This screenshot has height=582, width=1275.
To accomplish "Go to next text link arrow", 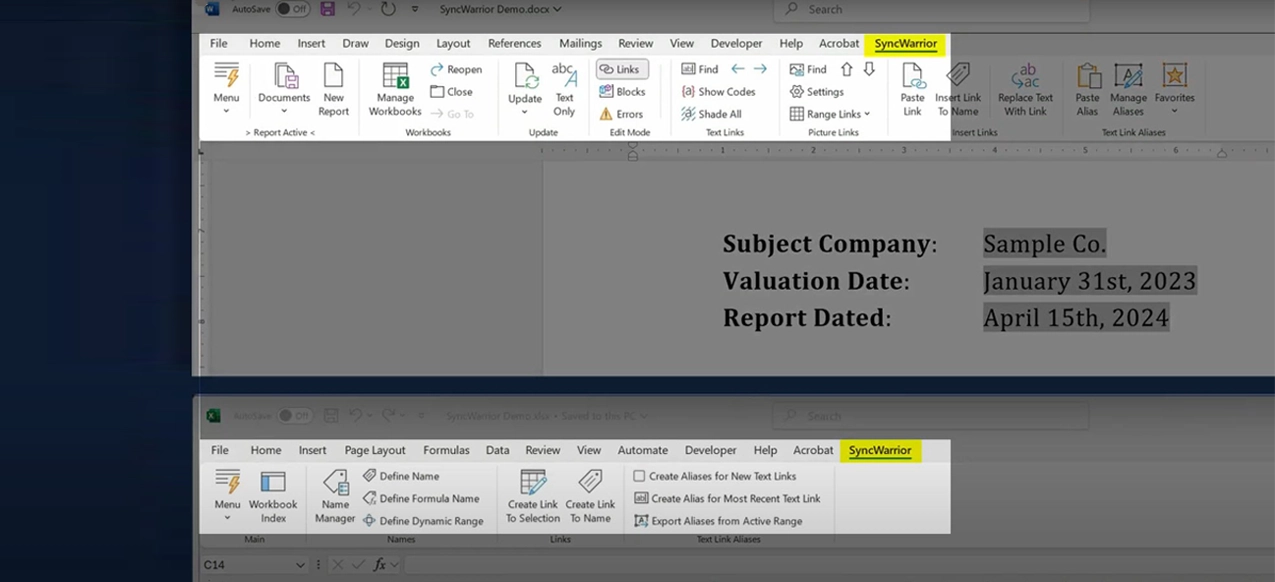I will [x=760, y=69].
